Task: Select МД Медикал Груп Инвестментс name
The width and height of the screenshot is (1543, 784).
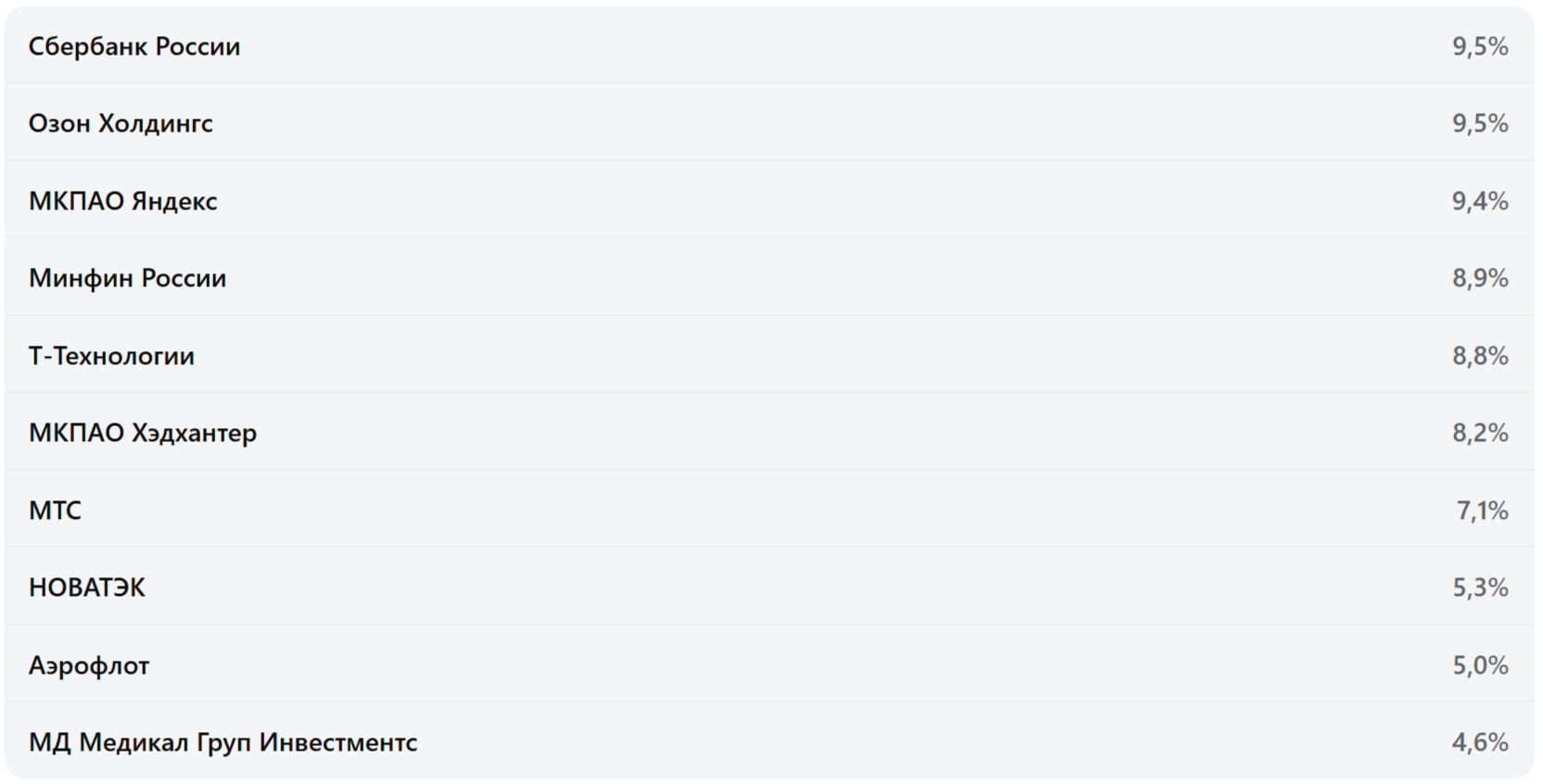Action: click(223, 742)
